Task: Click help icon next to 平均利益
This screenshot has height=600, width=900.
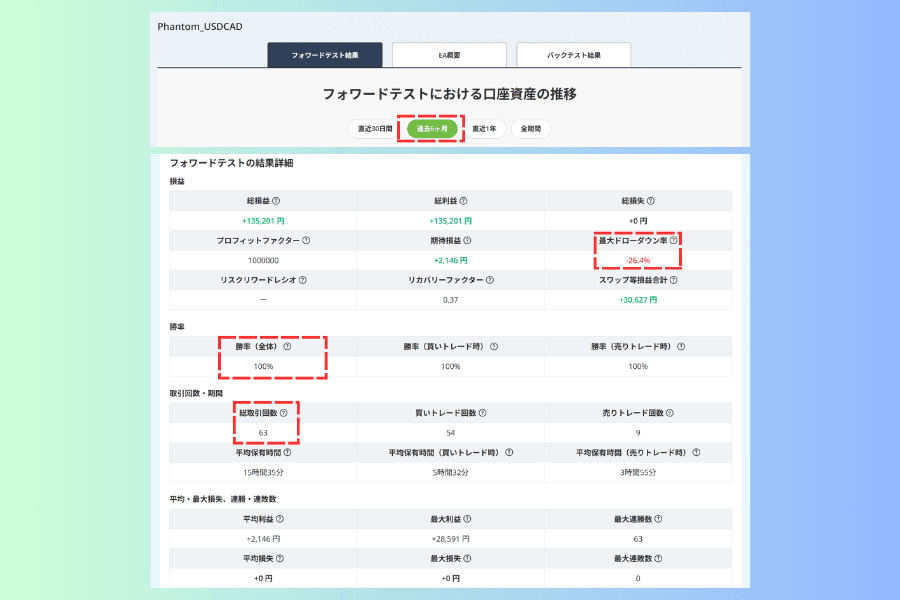Action: (280, 519)
